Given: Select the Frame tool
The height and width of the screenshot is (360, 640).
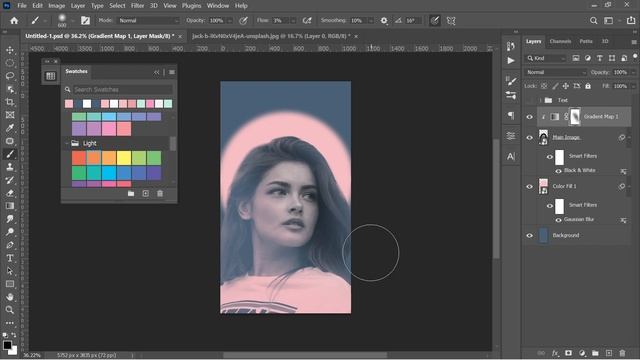Looking at the screenshot, I should tap(10, 115).
